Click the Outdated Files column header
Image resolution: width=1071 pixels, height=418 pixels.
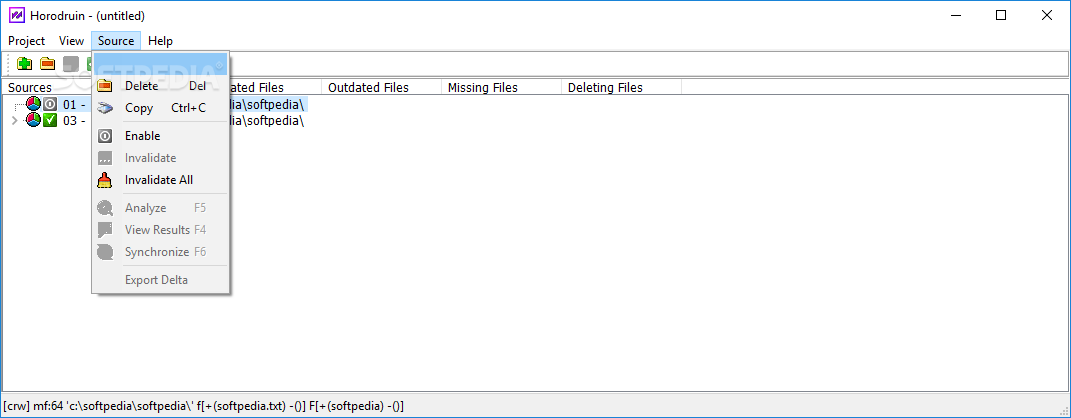click(381, 87)
